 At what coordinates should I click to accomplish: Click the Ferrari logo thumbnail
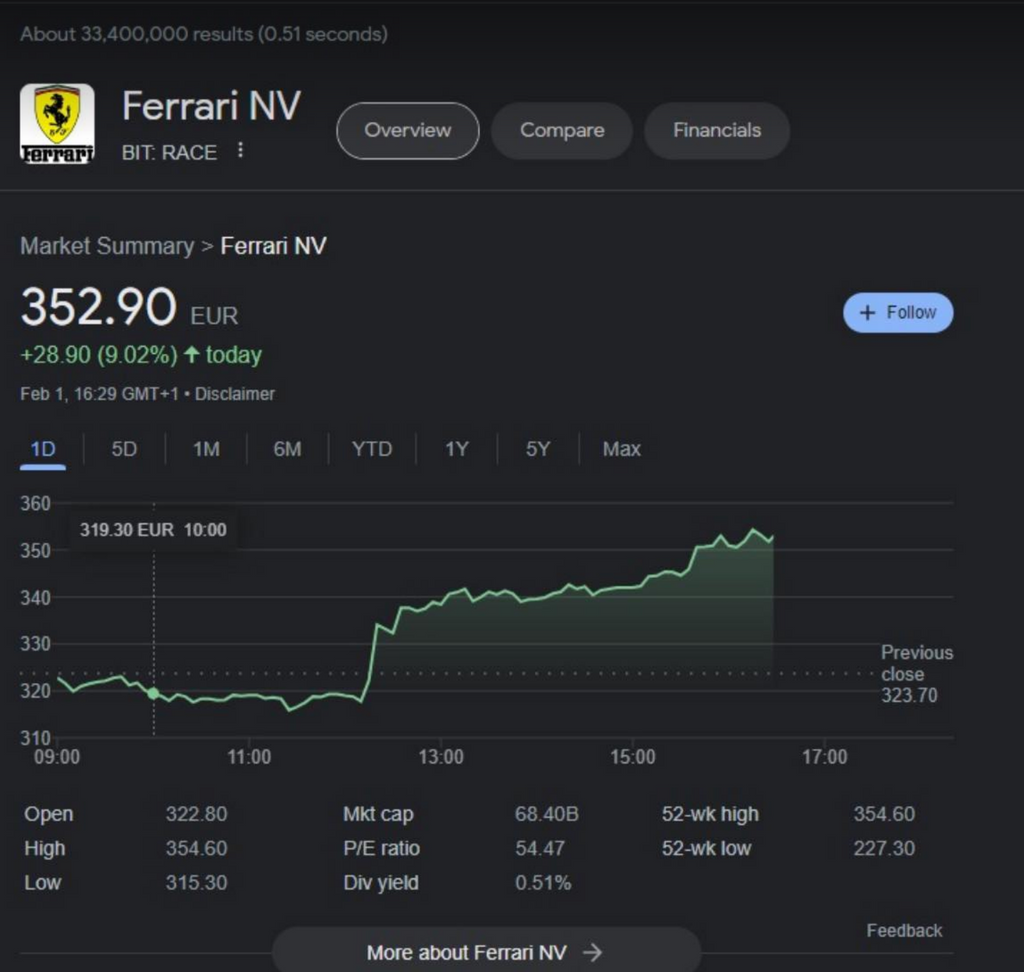57,123
